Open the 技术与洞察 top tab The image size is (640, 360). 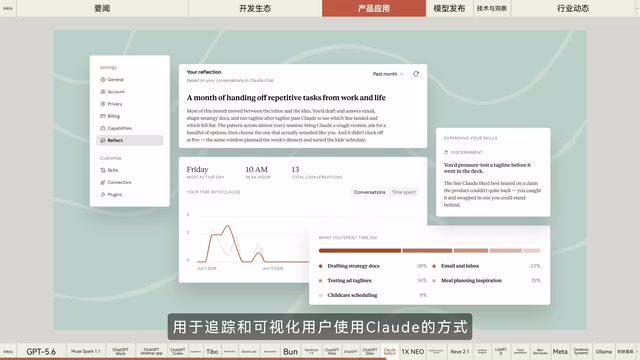tap(492, 8)
